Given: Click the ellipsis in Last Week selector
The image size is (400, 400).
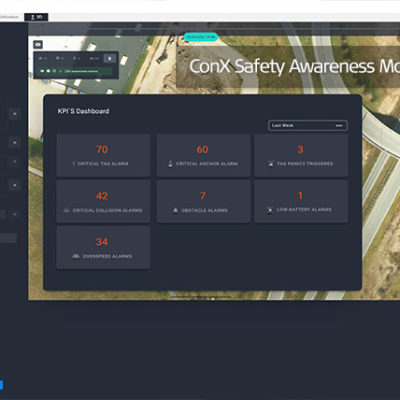Looking at the screenshot, I should pyautogui.click(x=339, y=126).
